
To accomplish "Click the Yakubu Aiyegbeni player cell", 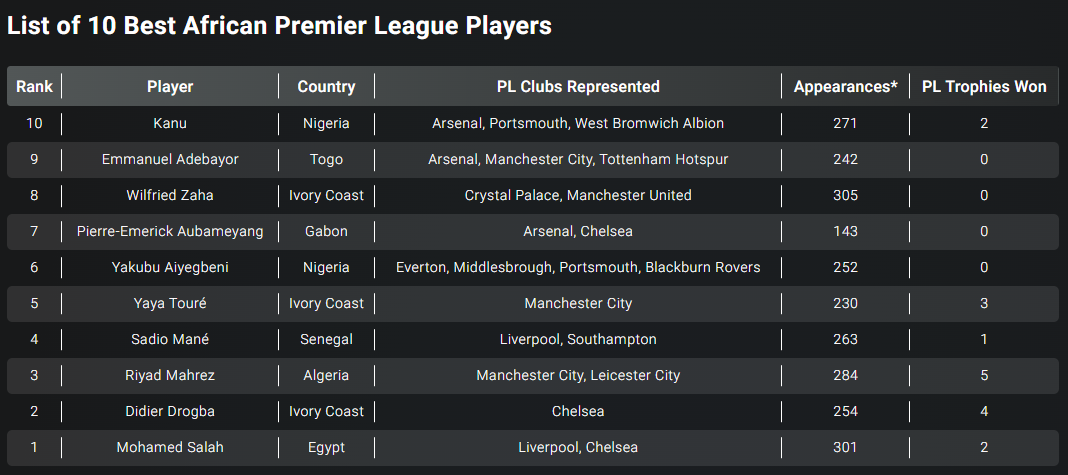I will (170, 268).
